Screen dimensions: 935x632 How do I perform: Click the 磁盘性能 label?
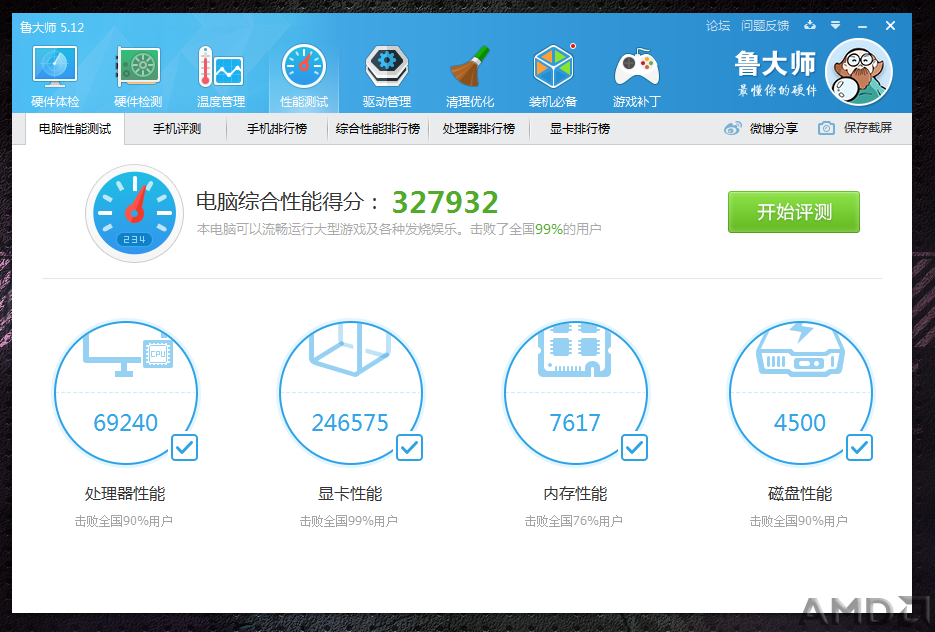[800, 494]
